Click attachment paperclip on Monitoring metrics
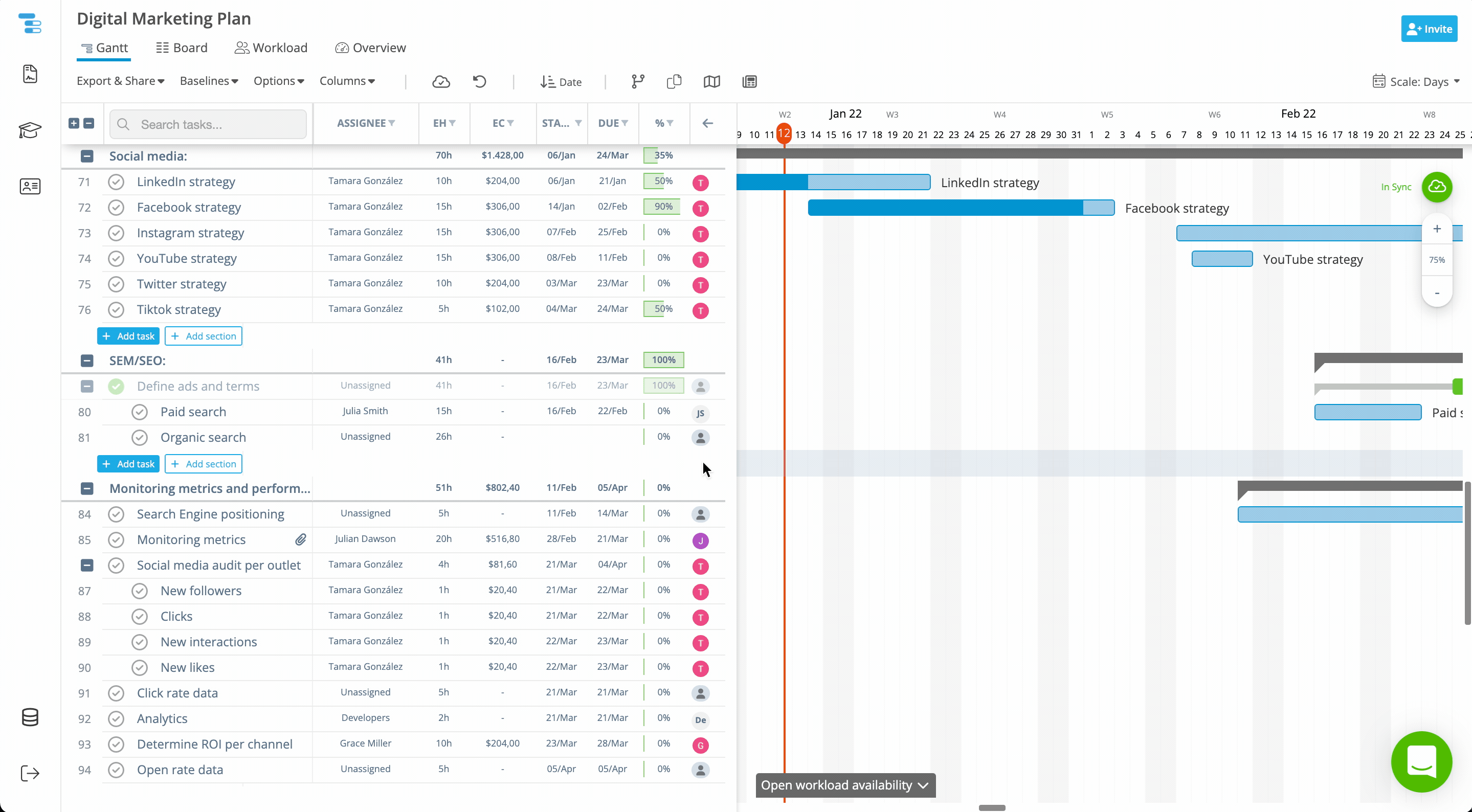 click(x=301, y=539)
